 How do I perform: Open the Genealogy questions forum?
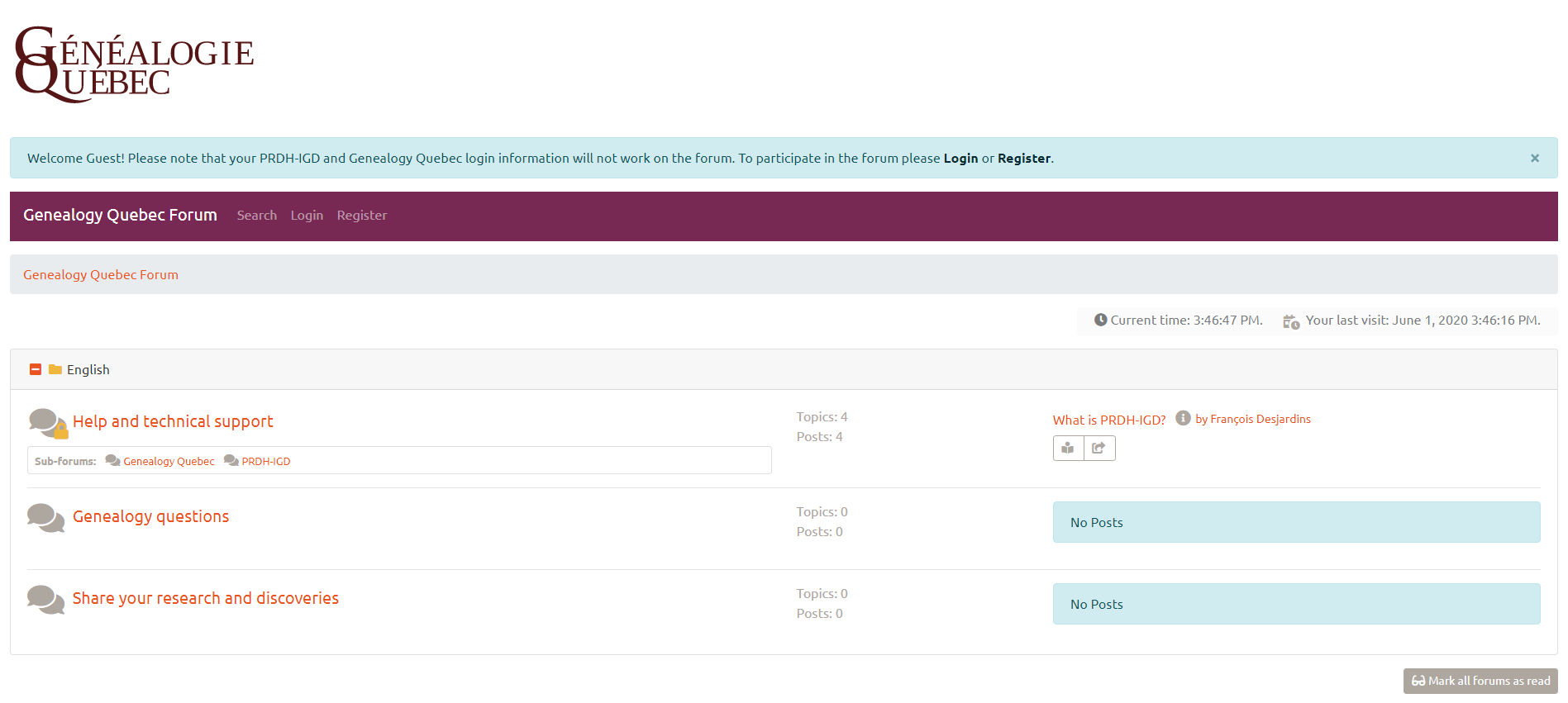(x=150, y=517)
